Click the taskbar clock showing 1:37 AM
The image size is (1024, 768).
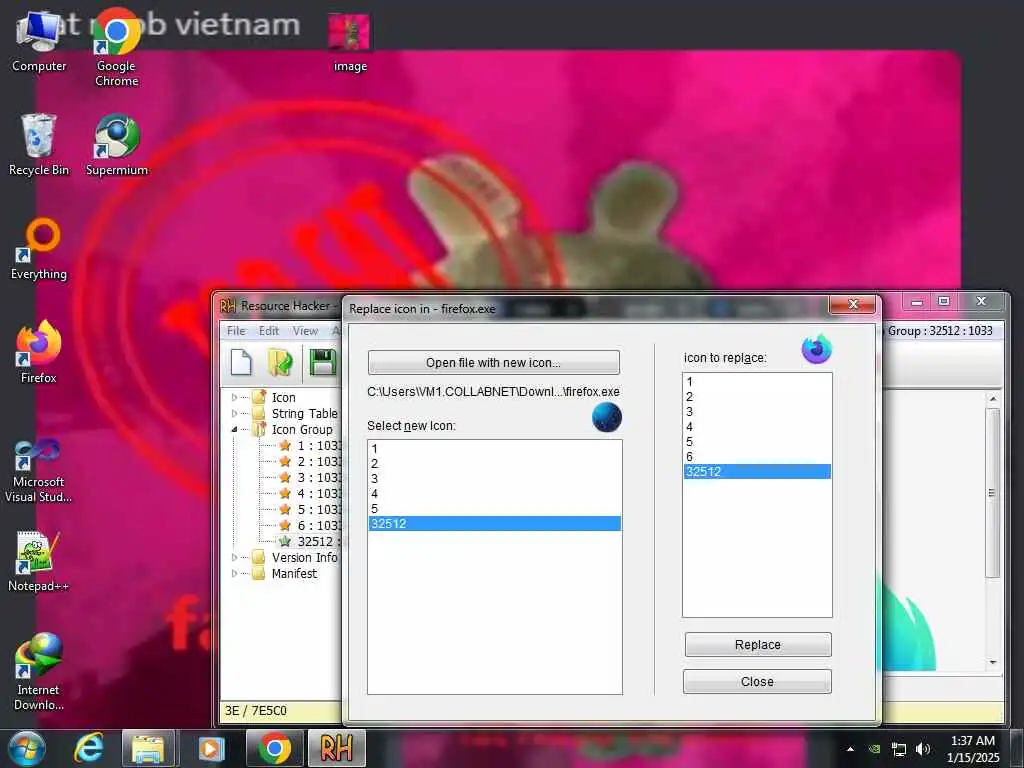(972, 749)
